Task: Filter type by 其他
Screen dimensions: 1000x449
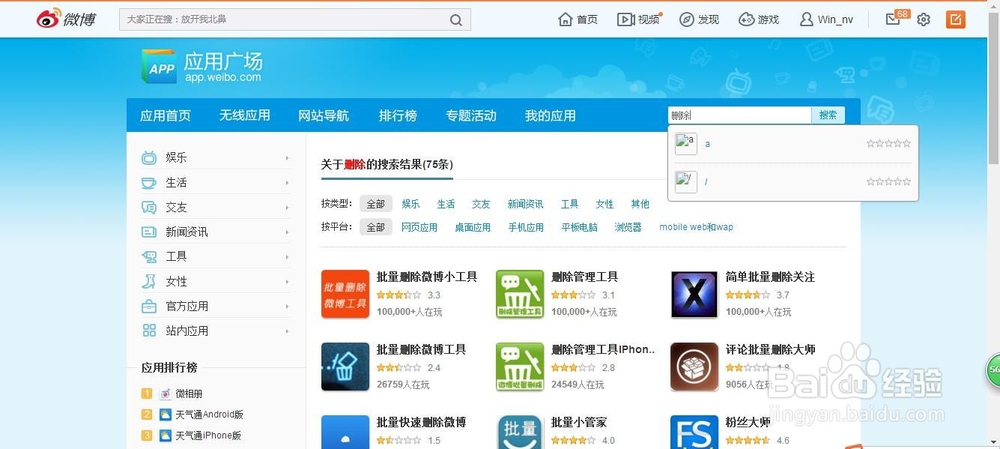Action: pos(640,204)
